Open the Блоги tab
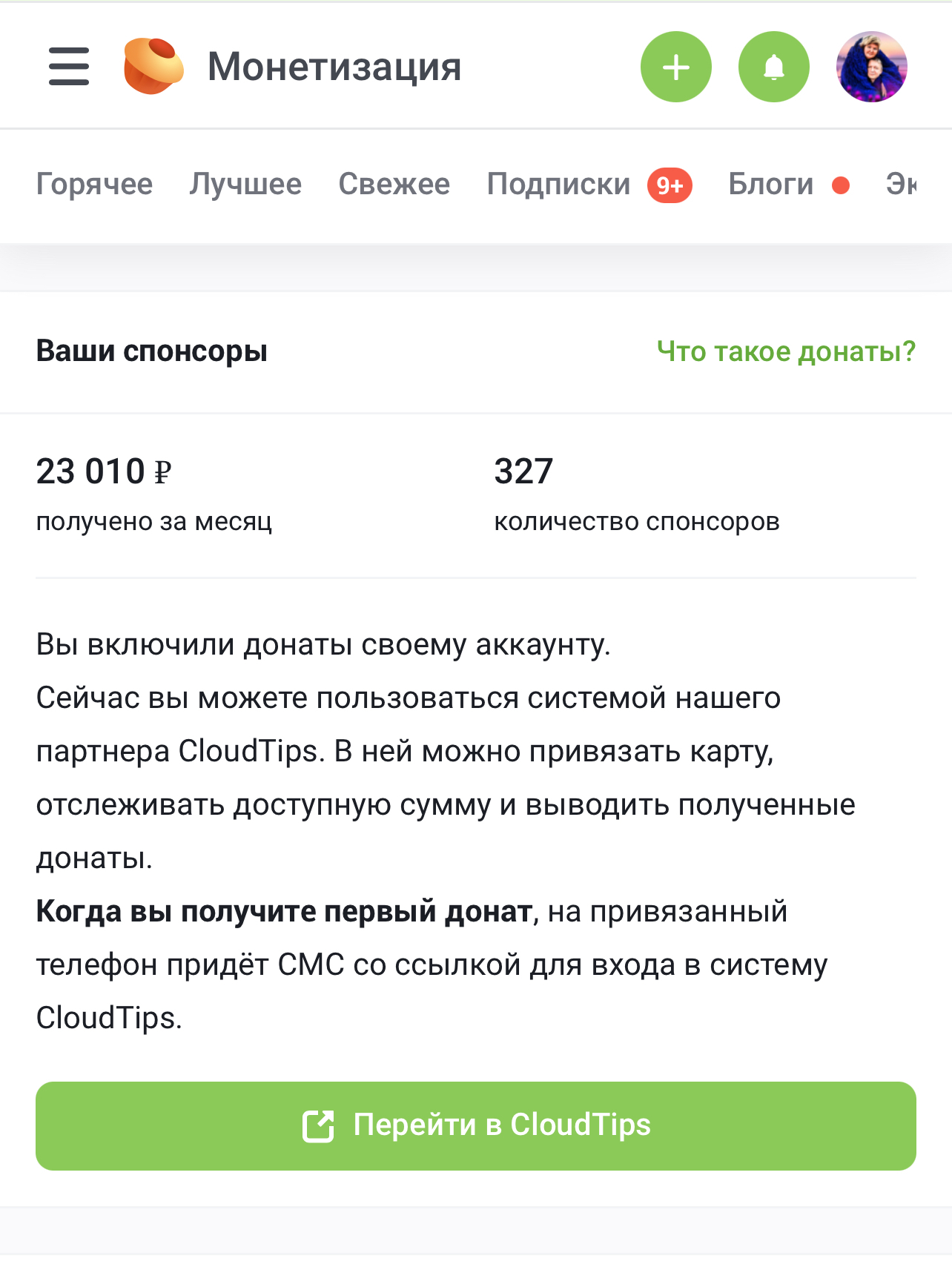This screenshot has width=952, height=1264. pos(771,184)
